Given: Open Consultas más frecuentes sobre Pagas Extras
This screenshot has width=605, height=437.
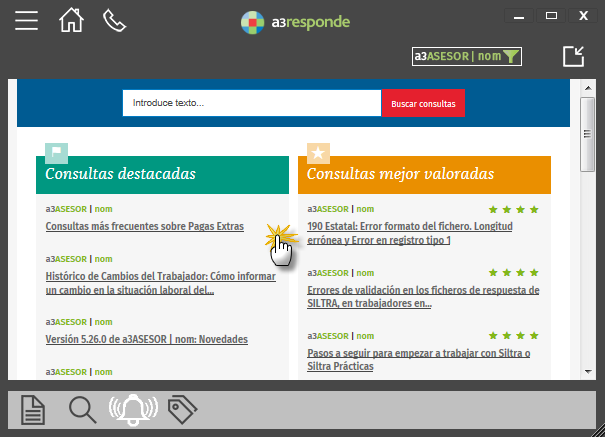Looking at the screenshot, I should 145,226.
